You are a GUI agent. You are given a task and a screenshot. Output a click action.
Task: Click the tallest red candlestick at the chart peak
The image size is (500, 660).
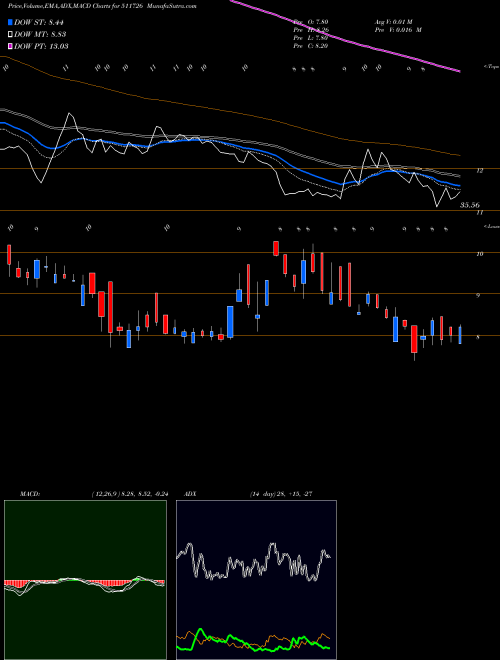coord(276,248)
